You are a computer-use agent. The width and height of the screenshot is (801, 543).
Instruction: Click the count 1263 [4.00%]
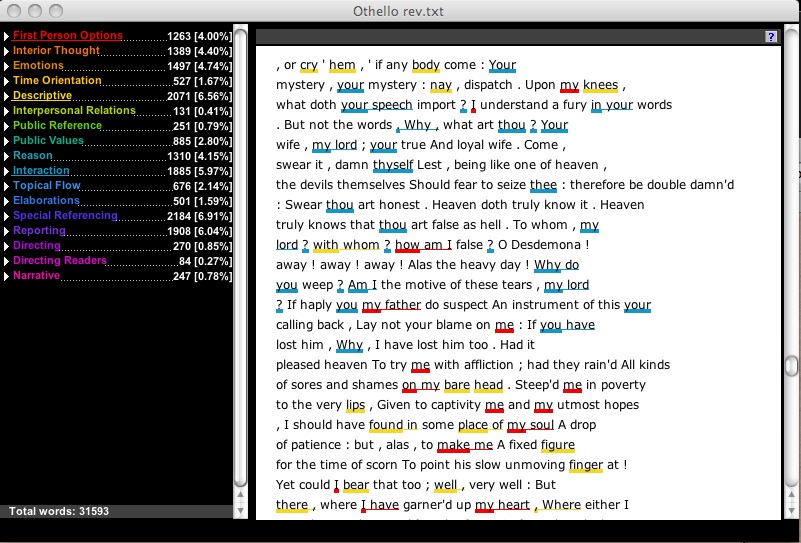[x=199, y=36]
